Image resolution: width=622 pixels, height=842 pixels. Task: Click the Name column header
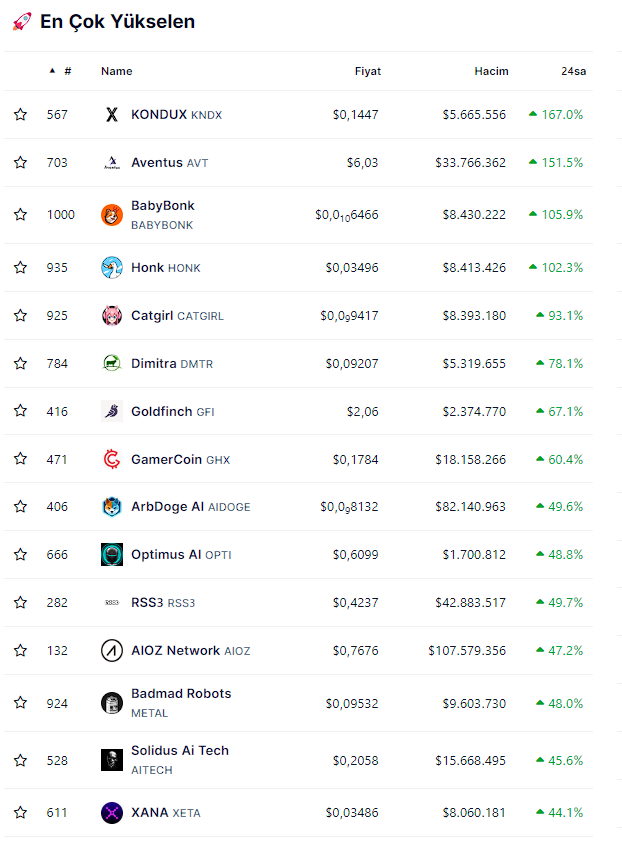(116, 71)
